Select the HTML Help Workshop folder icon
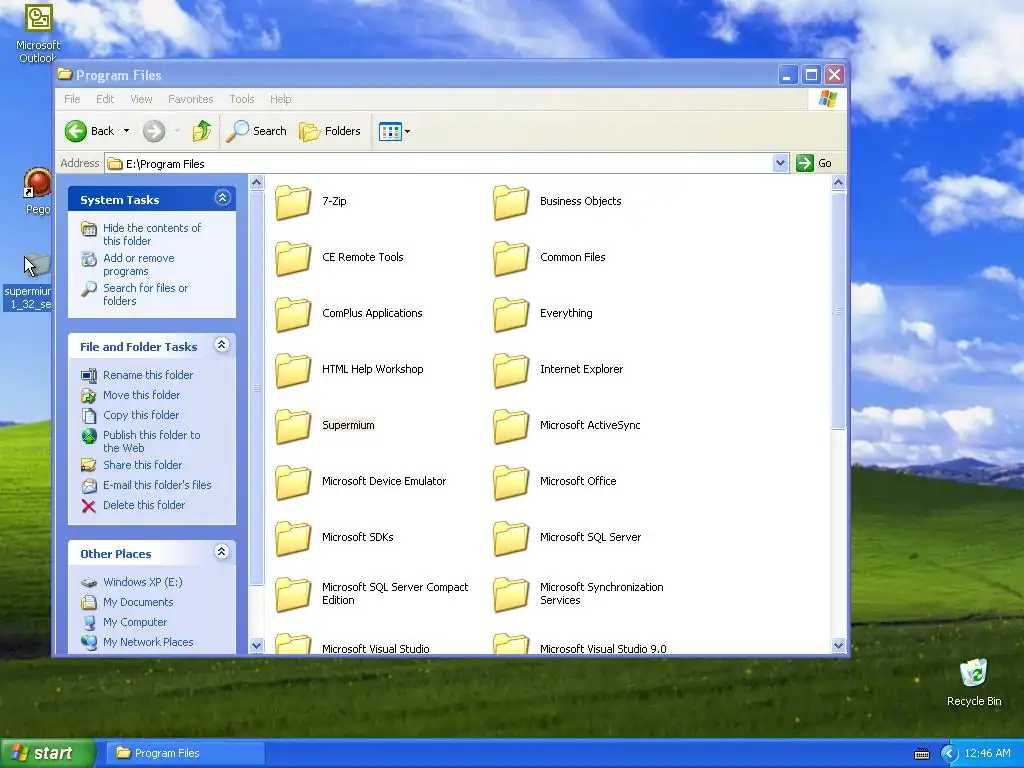 point(293,370)
